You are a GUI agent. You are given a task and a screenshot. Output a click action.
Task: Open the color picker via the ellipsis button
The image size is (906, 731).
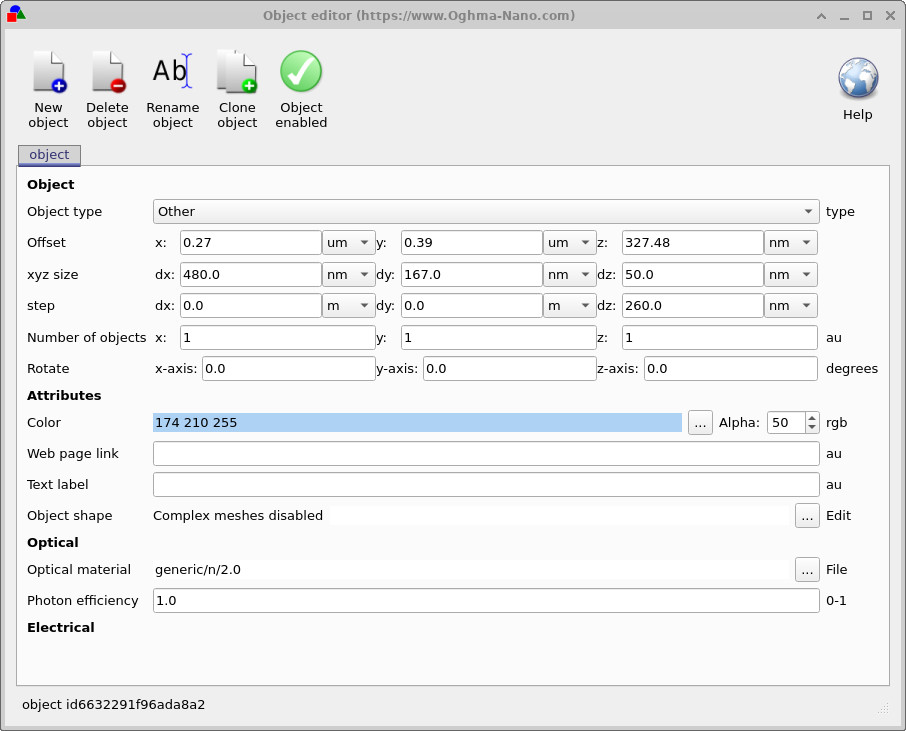click(699, 422)
